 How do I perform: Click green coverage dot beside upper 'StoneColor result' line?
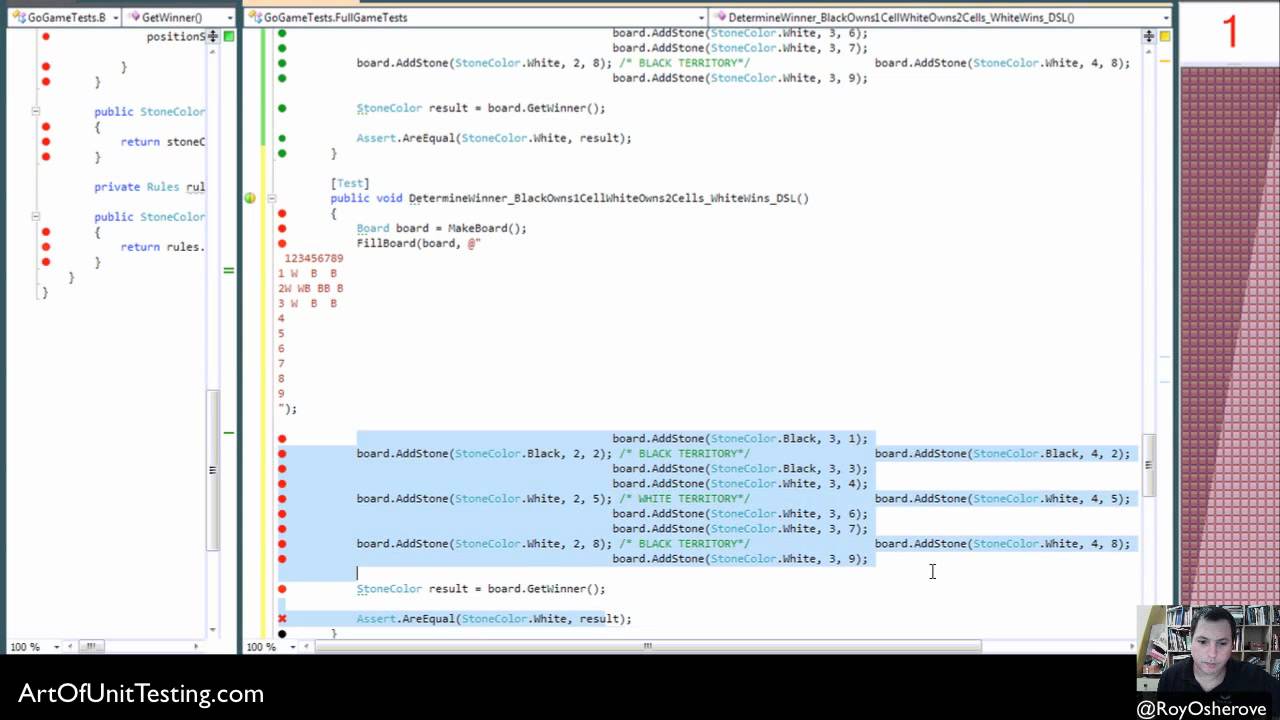282,108
